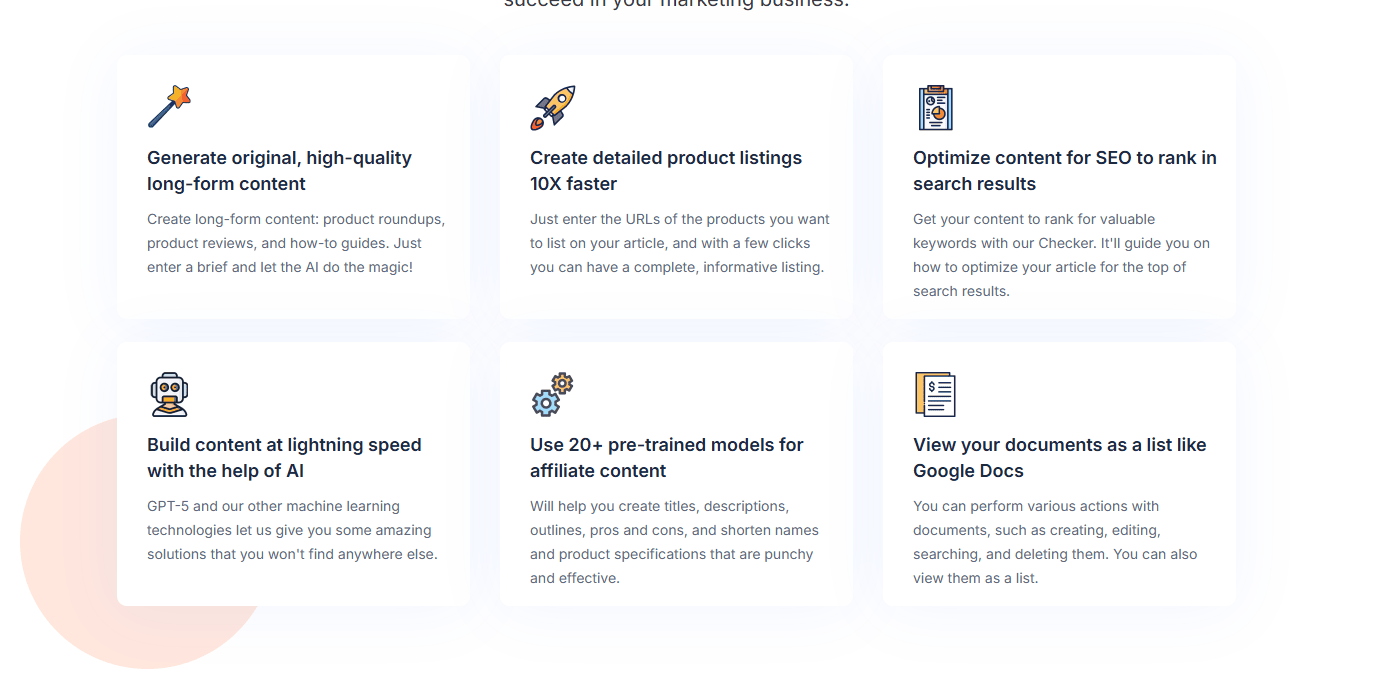Screen dimensions: 1393x687
Task: Click the SEO clipboard report icon
Action: pos(935,107)
